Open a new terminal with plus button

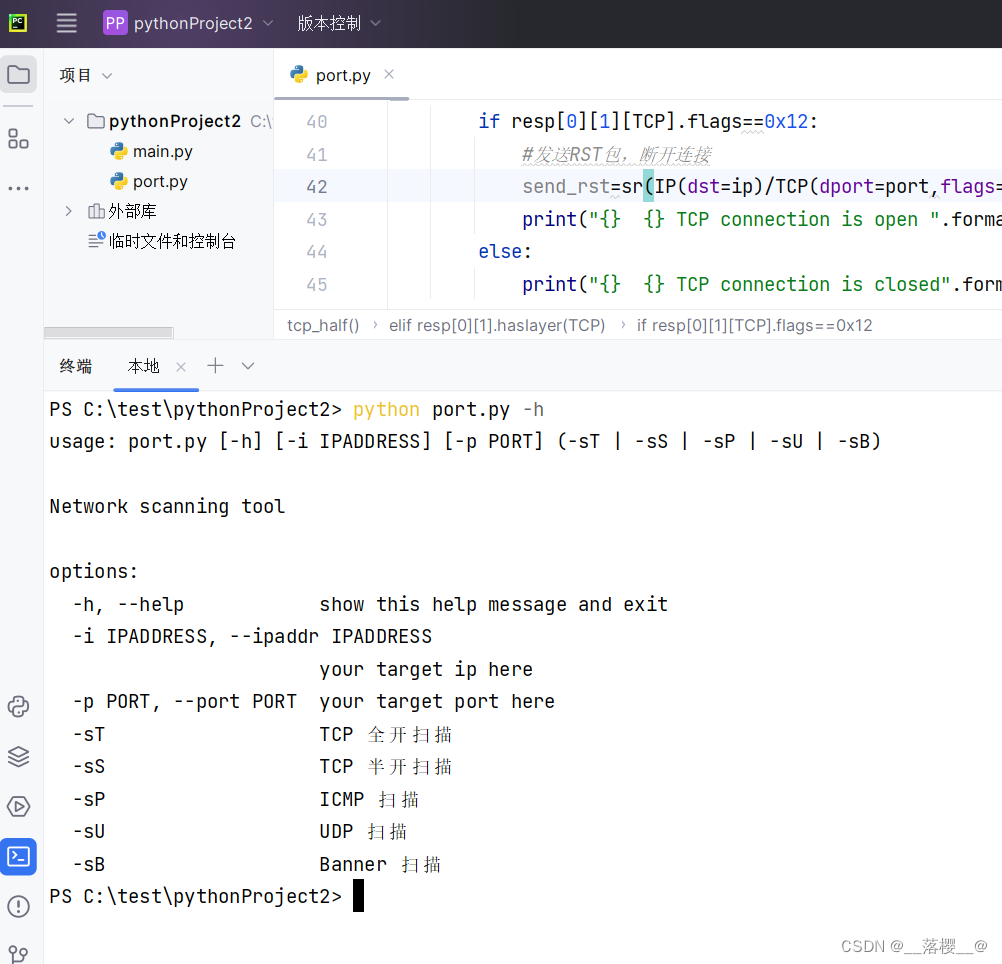pos(214,366)
